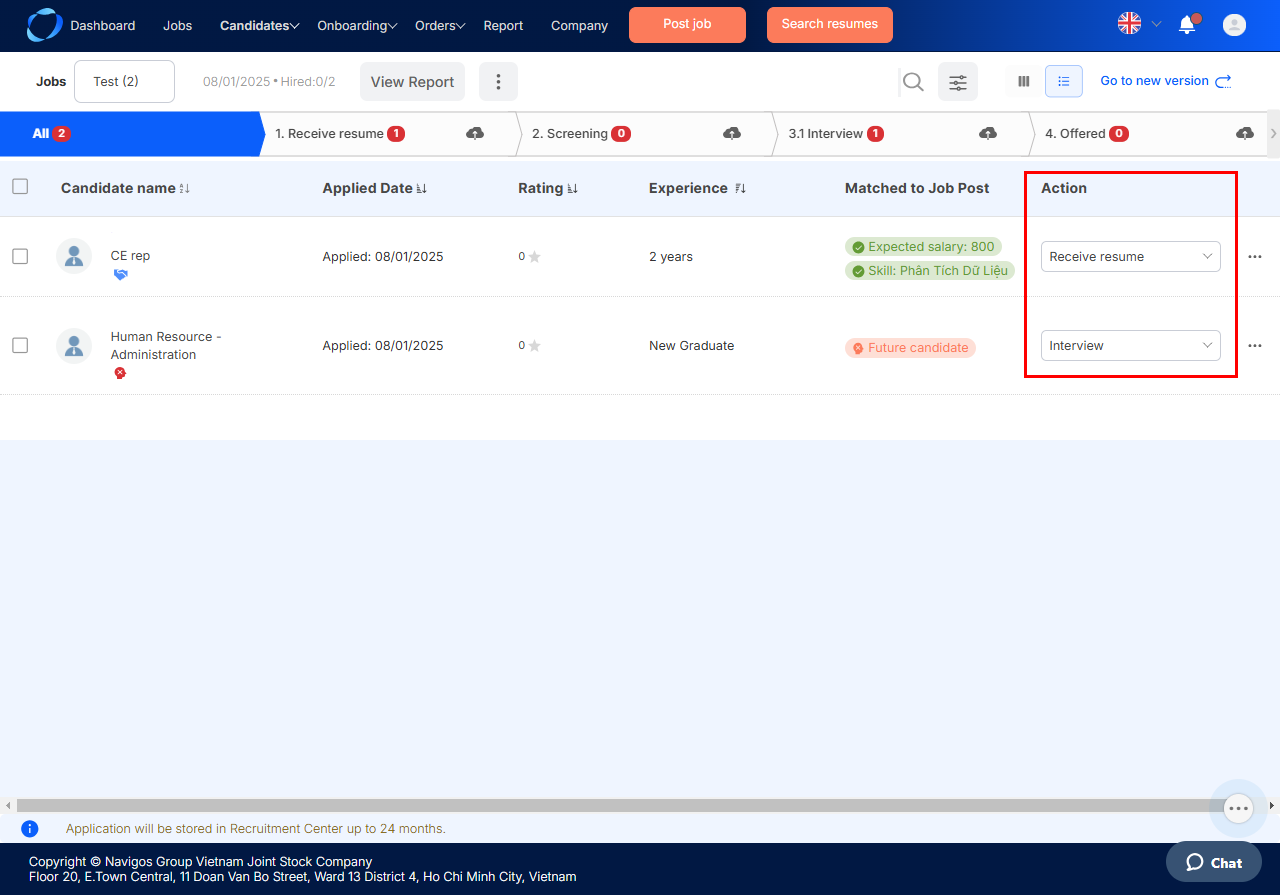1280x895 pixels.
Task: Select the 4. Offered tab
Action: 1150,133
